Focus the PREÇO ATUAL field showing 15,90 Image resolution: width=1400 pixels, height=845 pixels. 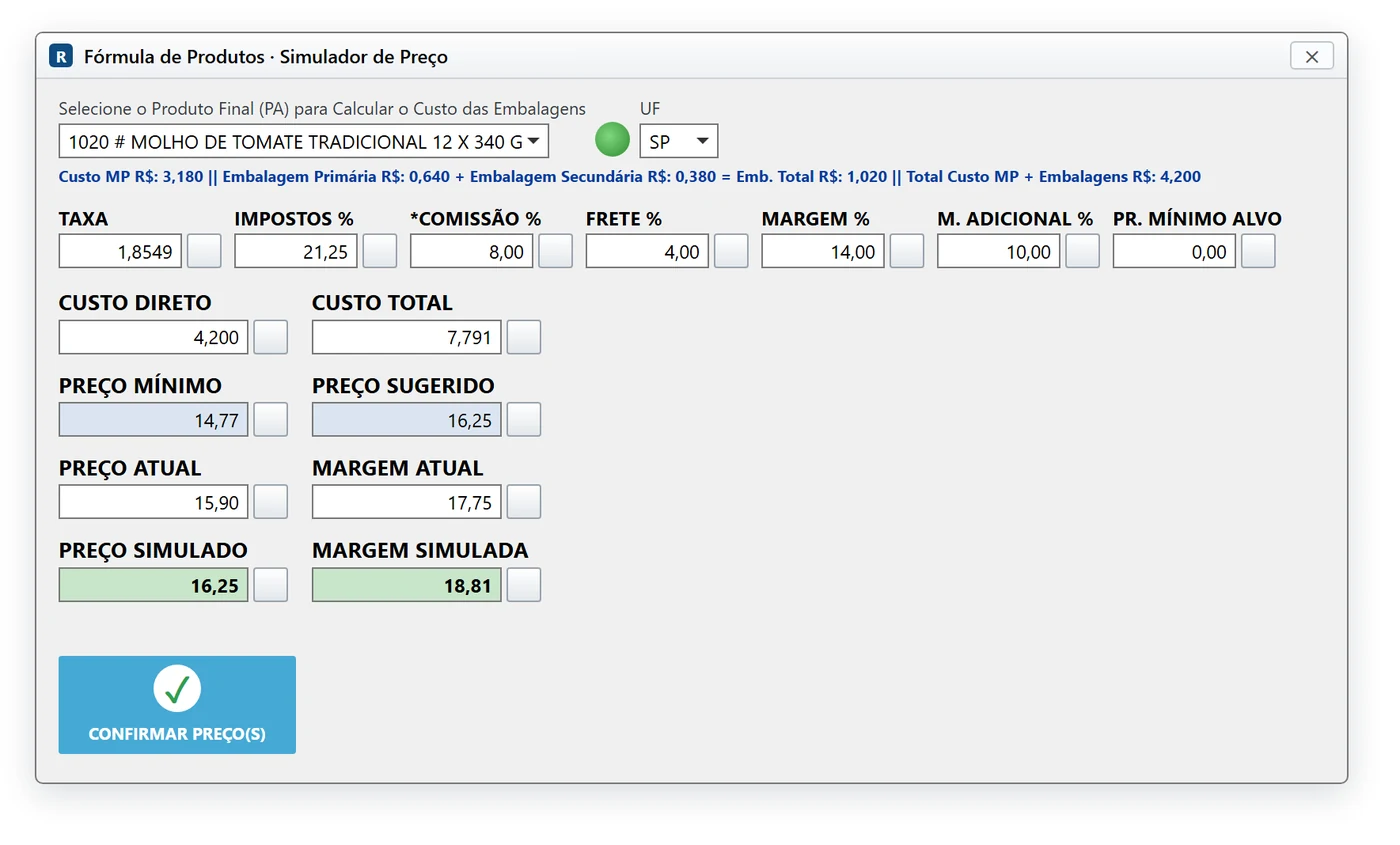pos(153,502)
